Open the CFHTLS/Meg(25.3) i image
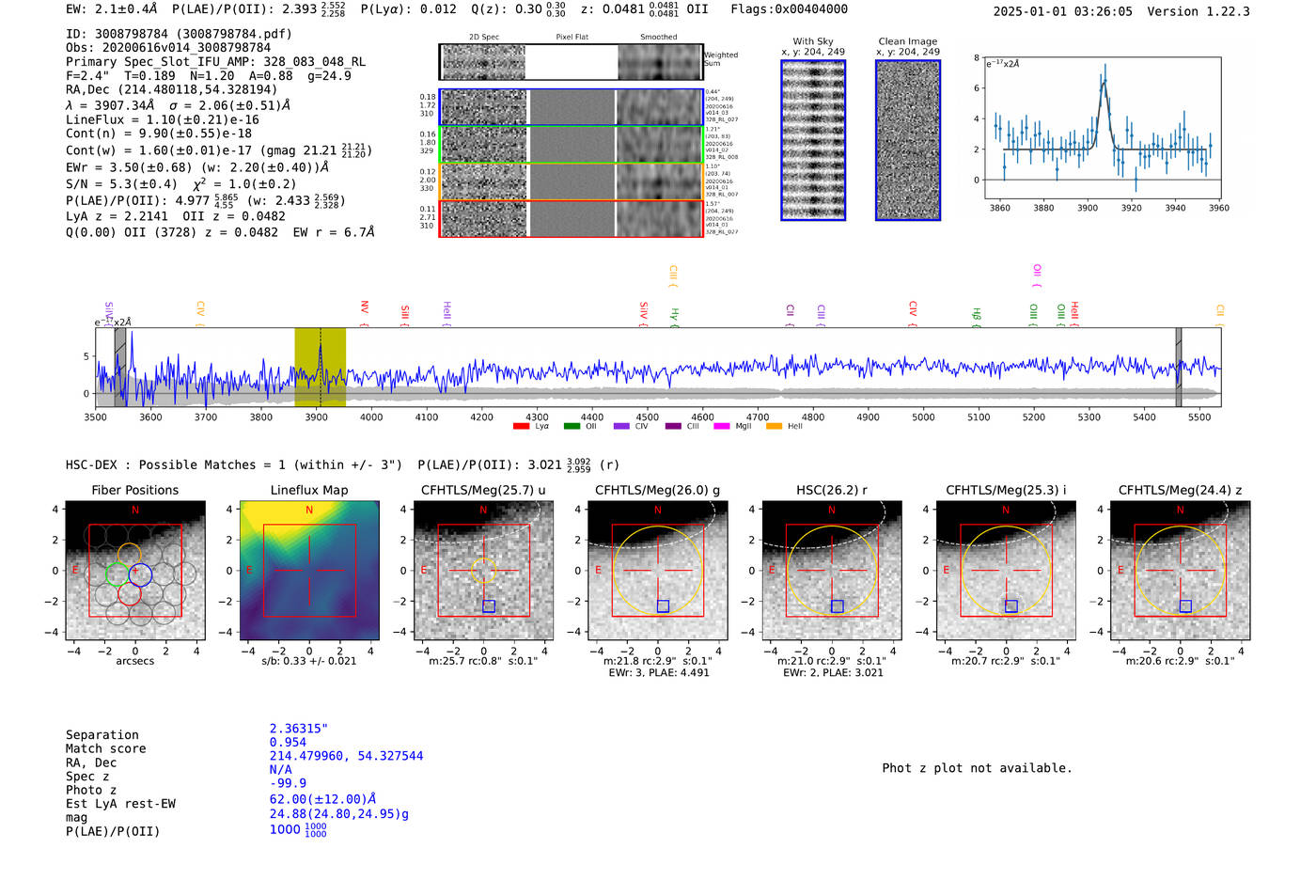1316x896 pixels. pos(1006,571)
